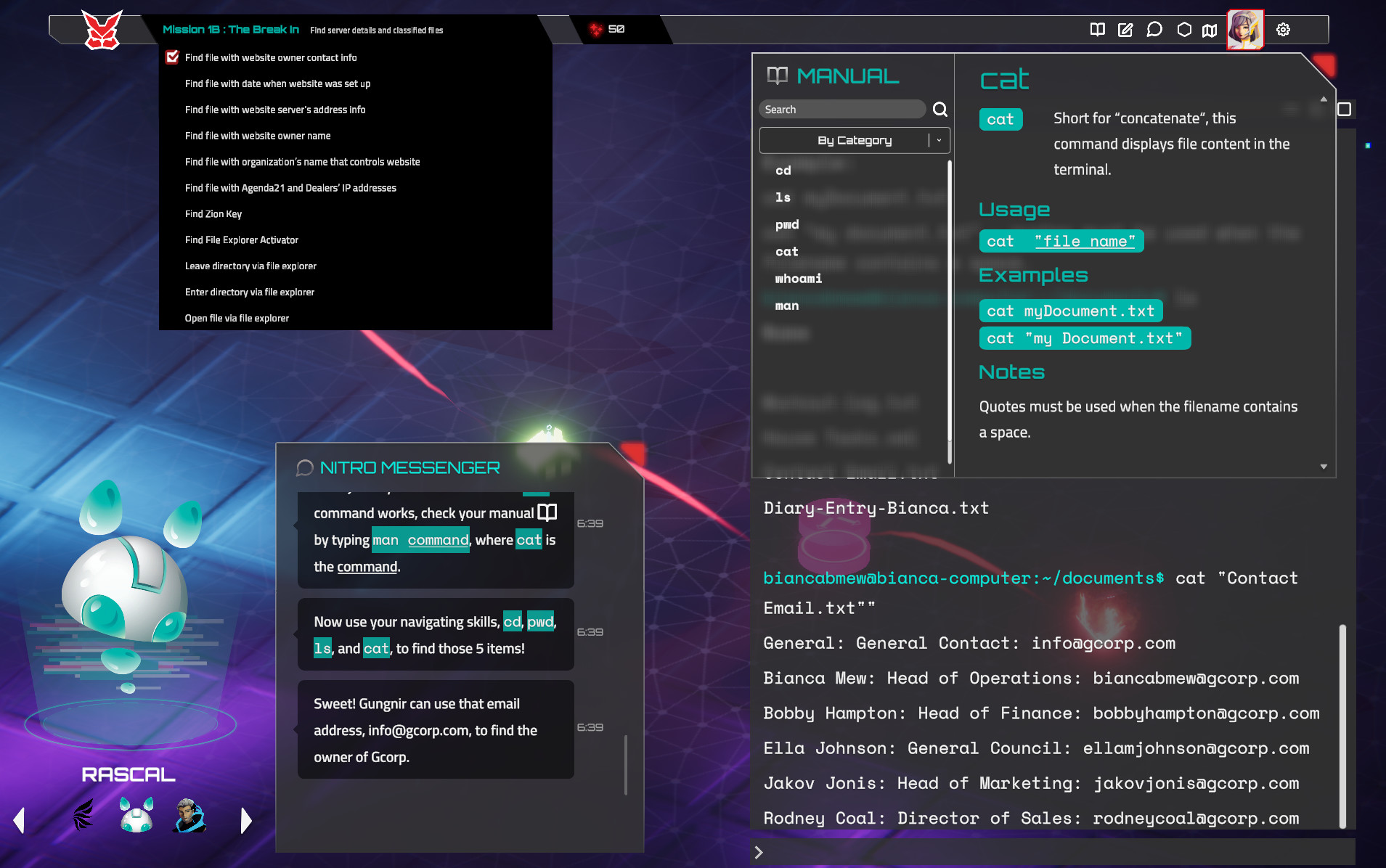1386x868 pixels.
Task: Click the 'man command' link in Nitro Messenger
Action: tap(420, 540)
